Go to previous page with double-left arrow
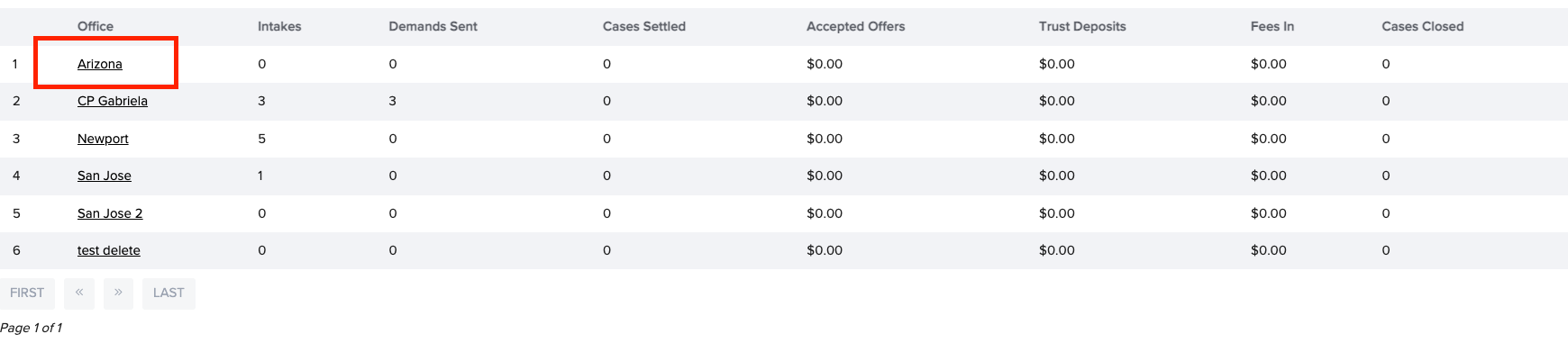The height and width of the screenshot is (343, 1568). coord(79,293)
